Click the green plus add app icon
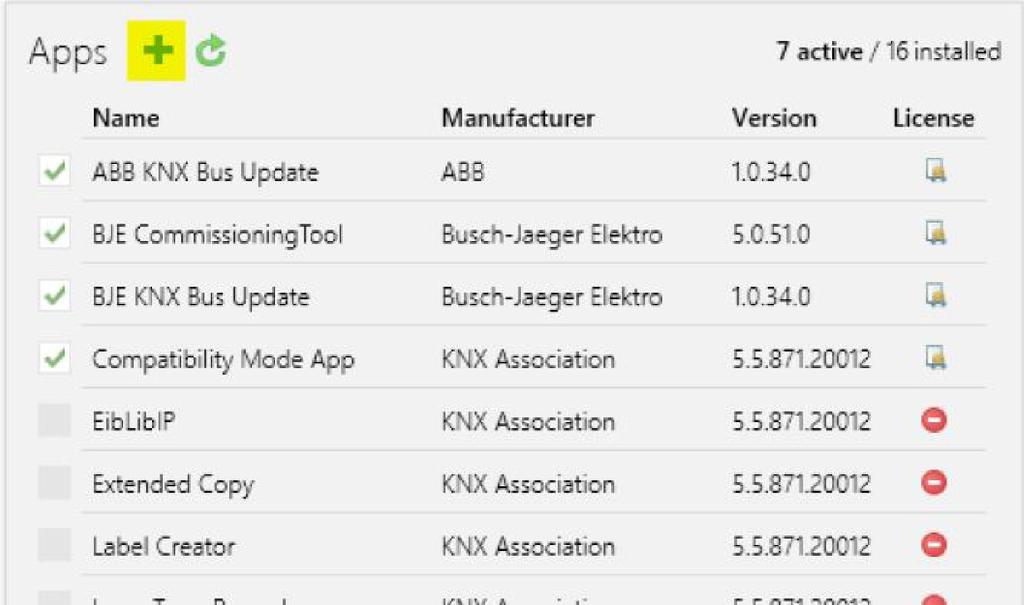This screenshot has width=1024, height=605. point(157,52)
